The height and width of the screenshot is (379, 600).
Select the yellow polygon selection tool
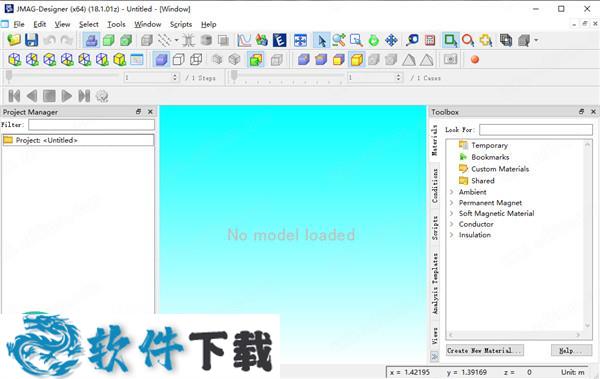pos(486,40)
